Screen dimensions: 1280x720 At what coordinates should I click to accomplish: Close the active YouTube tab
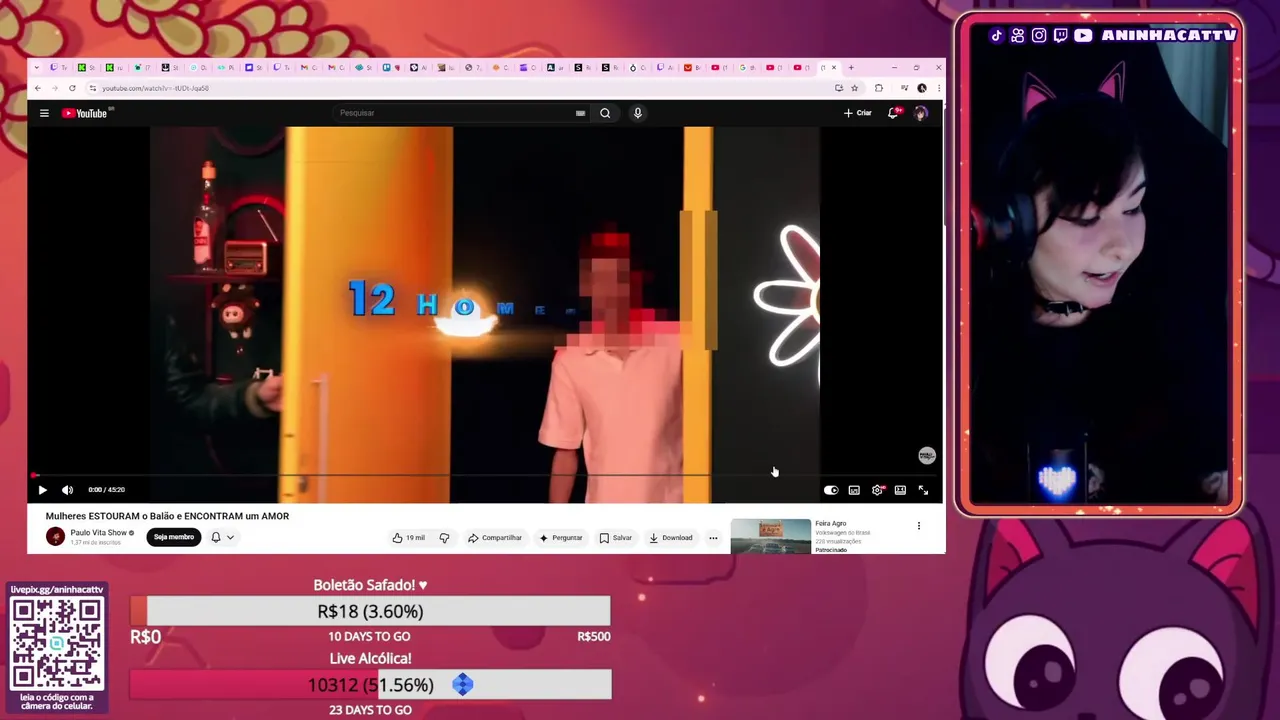834,68
